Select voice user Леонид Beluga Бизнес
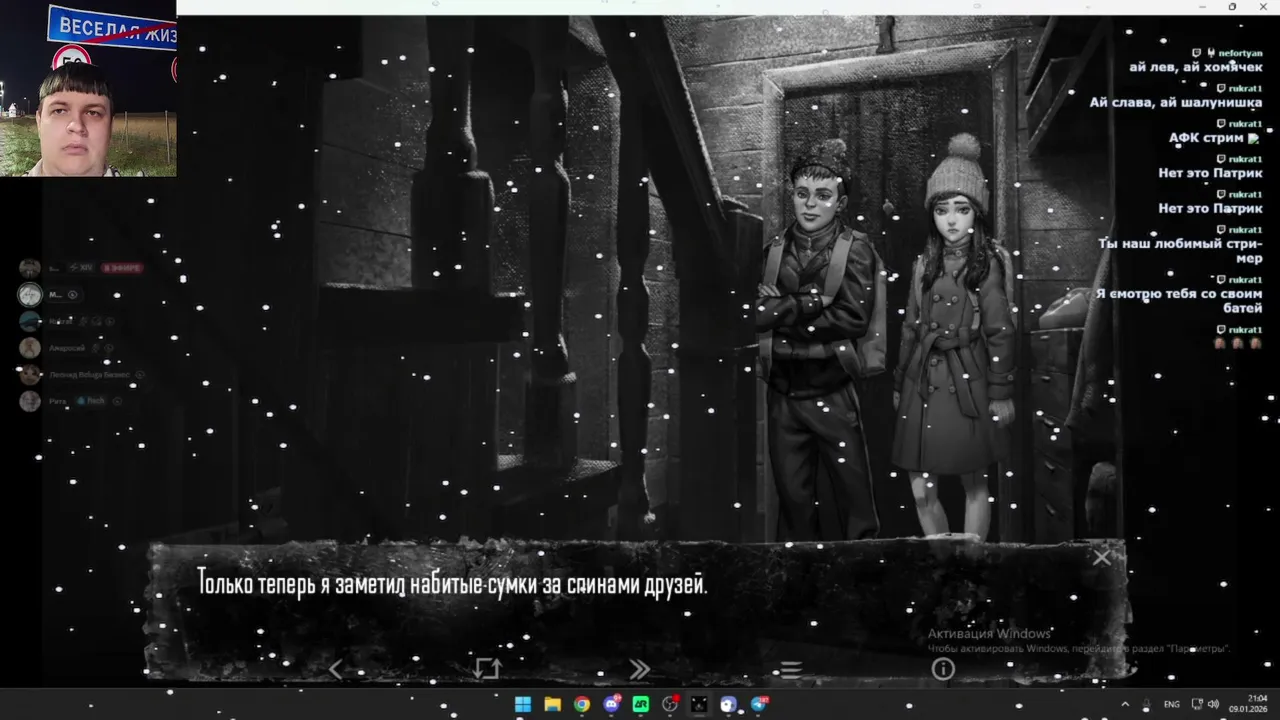Image resolution: width=1280 pixels, height=720 pixels. [90, 375]
